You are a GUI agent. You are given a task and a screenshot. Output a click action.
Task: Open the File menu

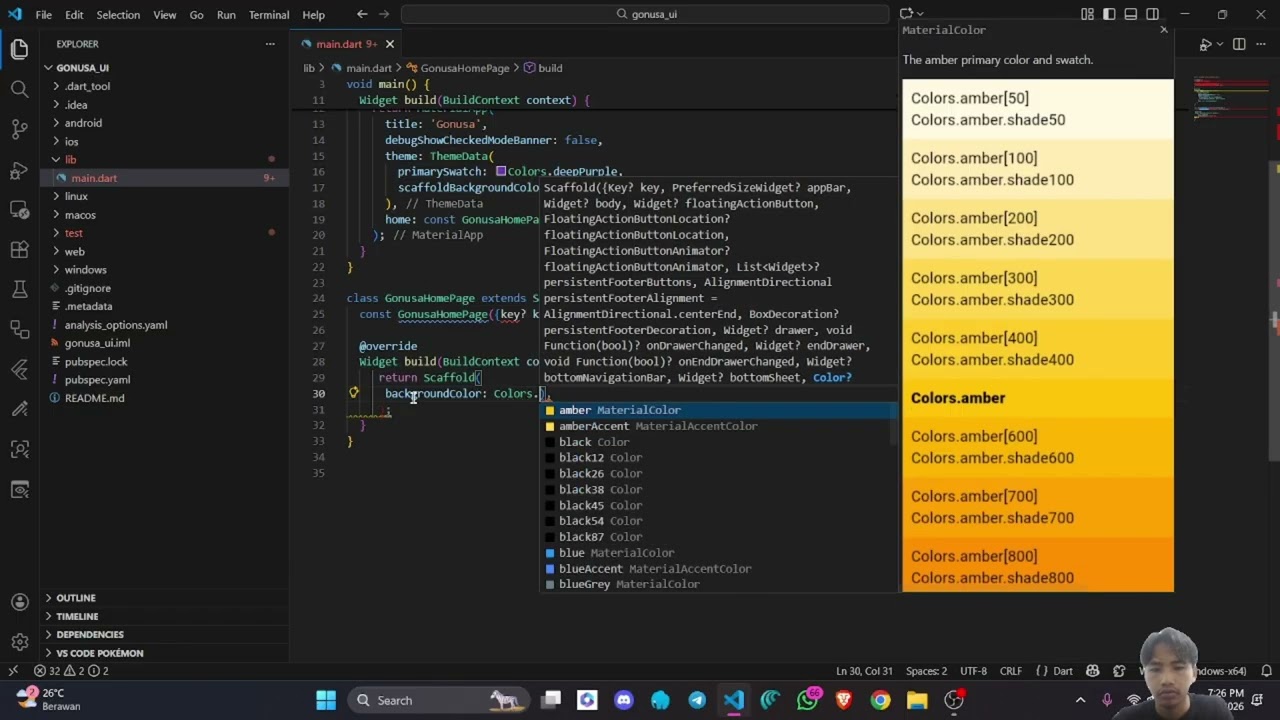click(x=44, y=14)
